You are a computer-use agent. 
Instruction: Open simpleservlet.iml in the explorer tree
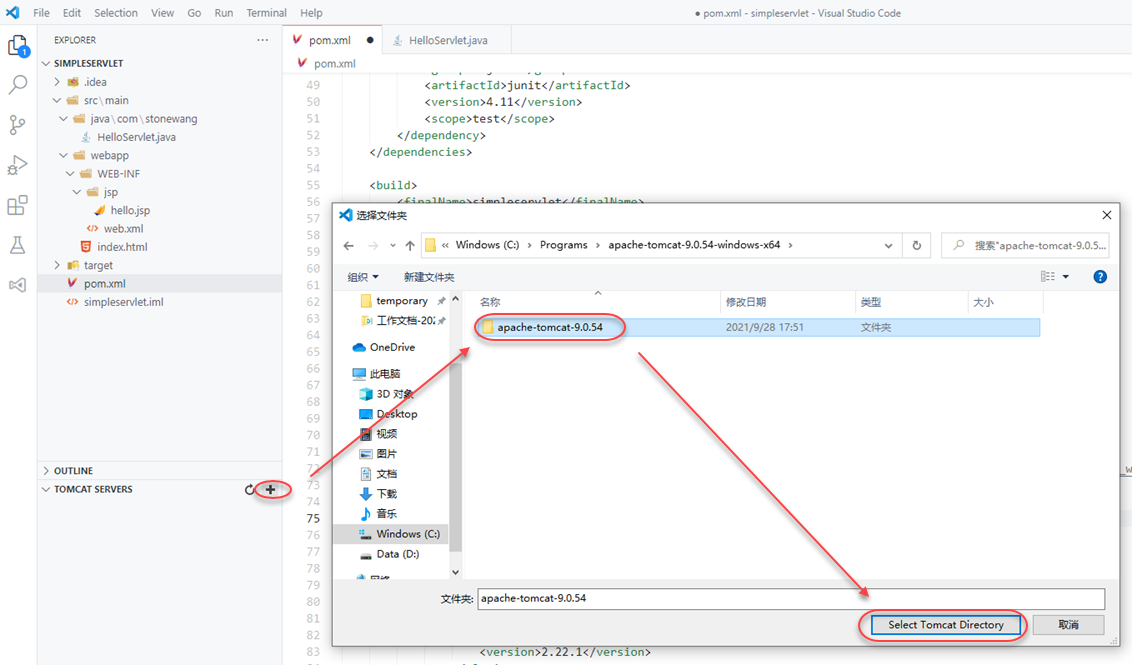[x=123, y=302]
